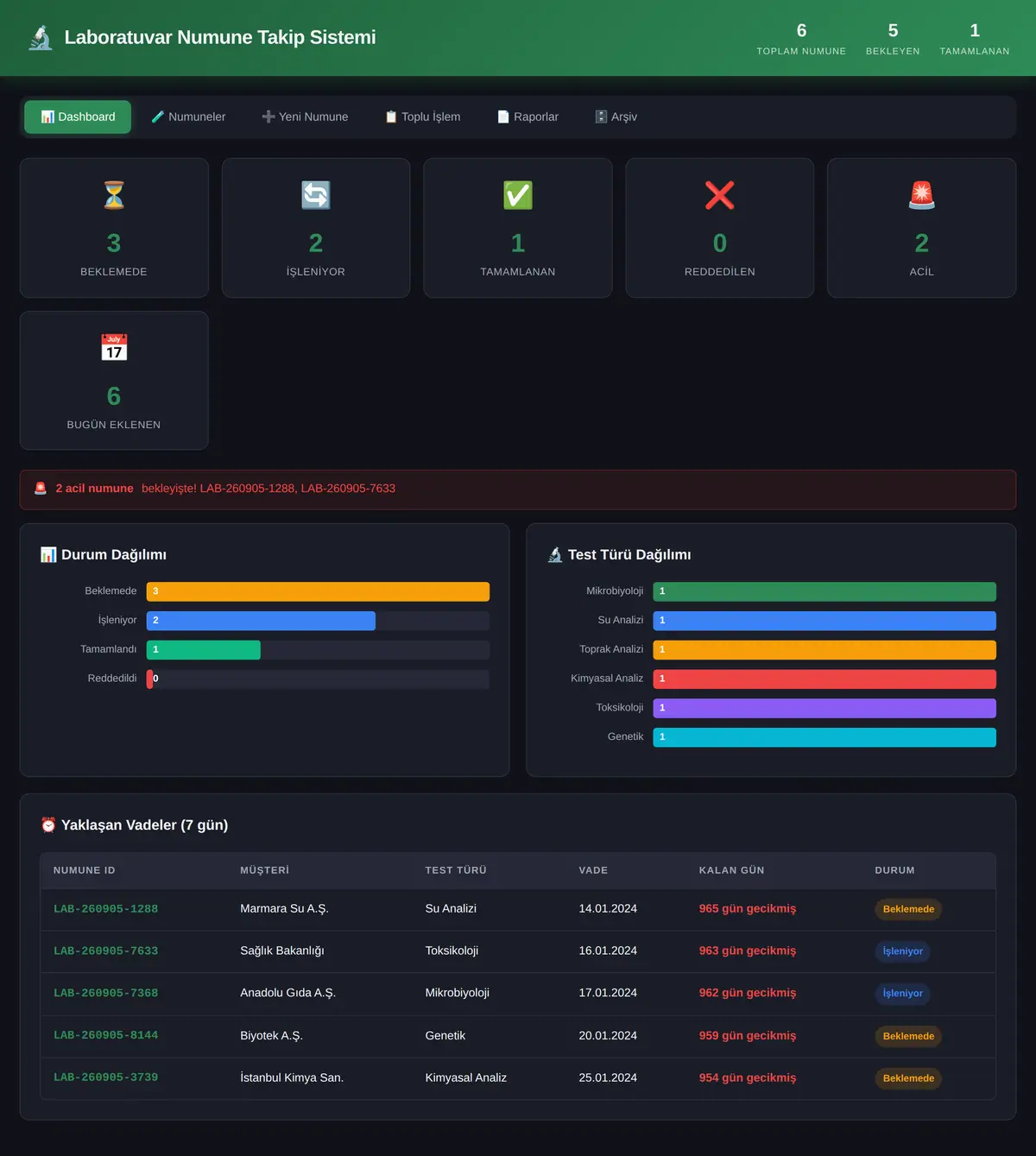1036x1156 pixels.
Task: Click the siren icon in the urgent alert banner
Action: pyautogui.click(x=41, y=489)
